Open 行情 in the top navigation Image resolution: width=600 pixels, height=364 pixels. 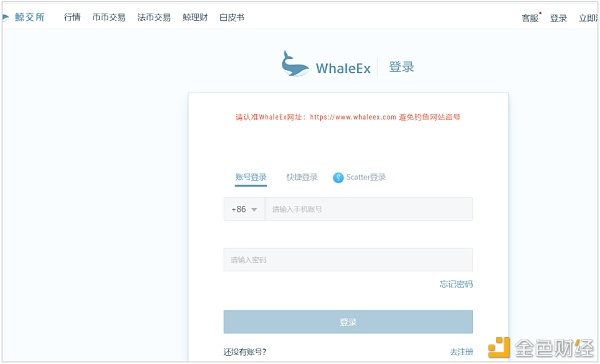72,17
